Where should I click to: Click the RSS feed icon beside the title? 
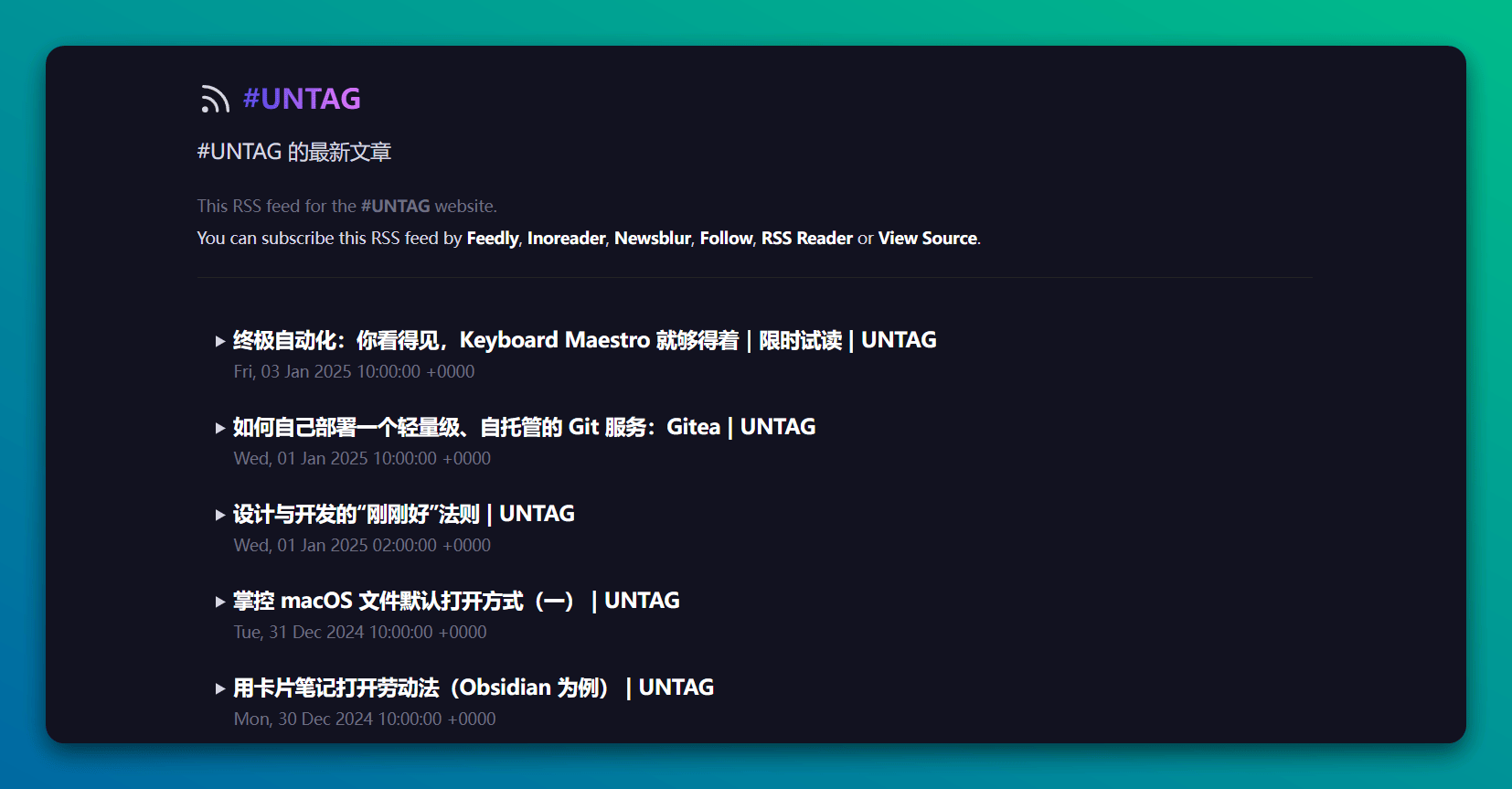215,99
